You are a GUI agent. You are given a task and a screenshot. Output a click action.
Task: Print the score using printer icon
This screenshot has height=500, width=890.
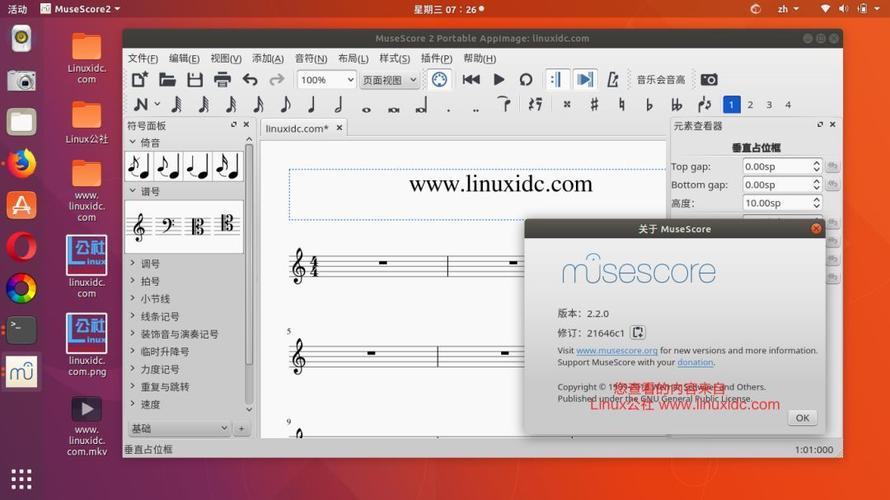point(222,79)
